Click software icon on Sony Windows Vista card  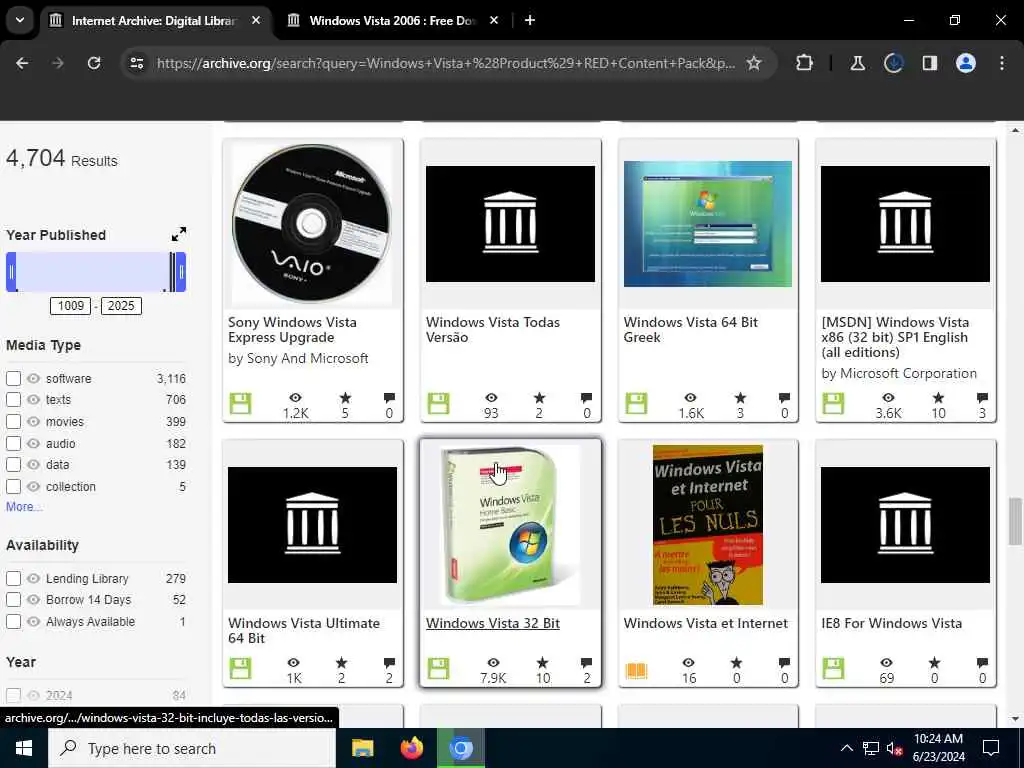pyautogui.click(x=240, y=403)
